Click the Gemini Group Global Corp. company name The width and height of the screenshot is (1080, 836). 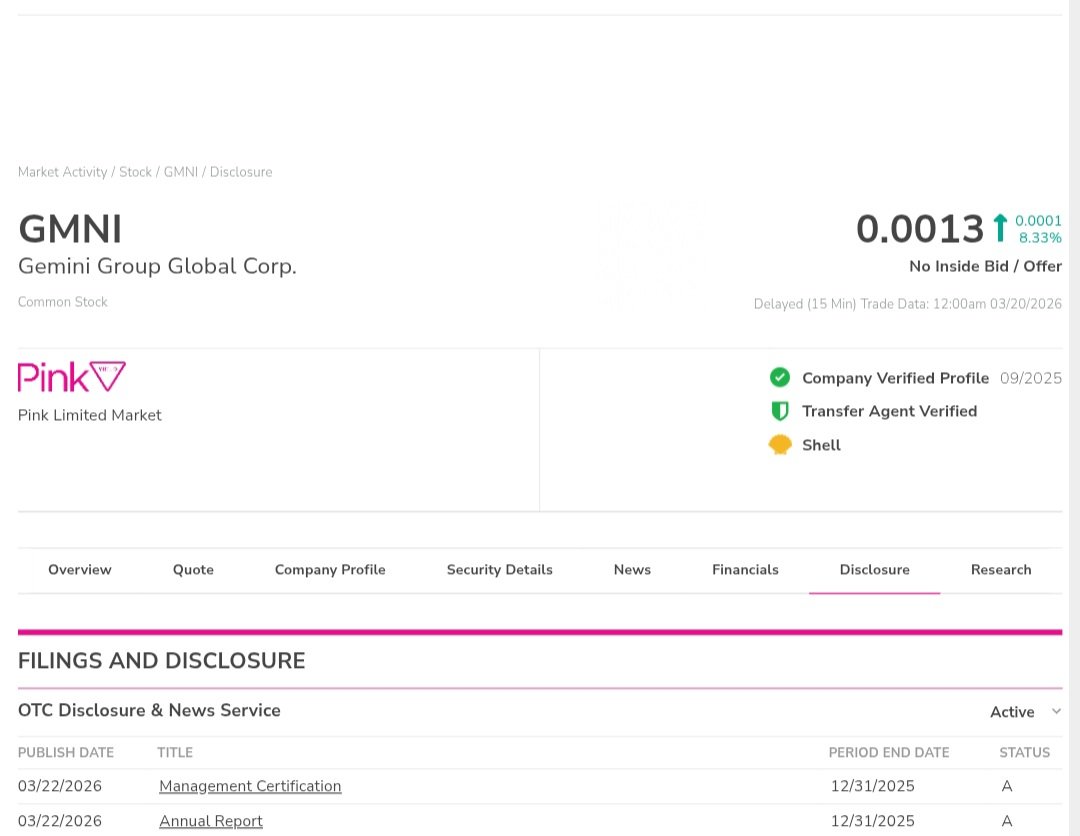157,266
